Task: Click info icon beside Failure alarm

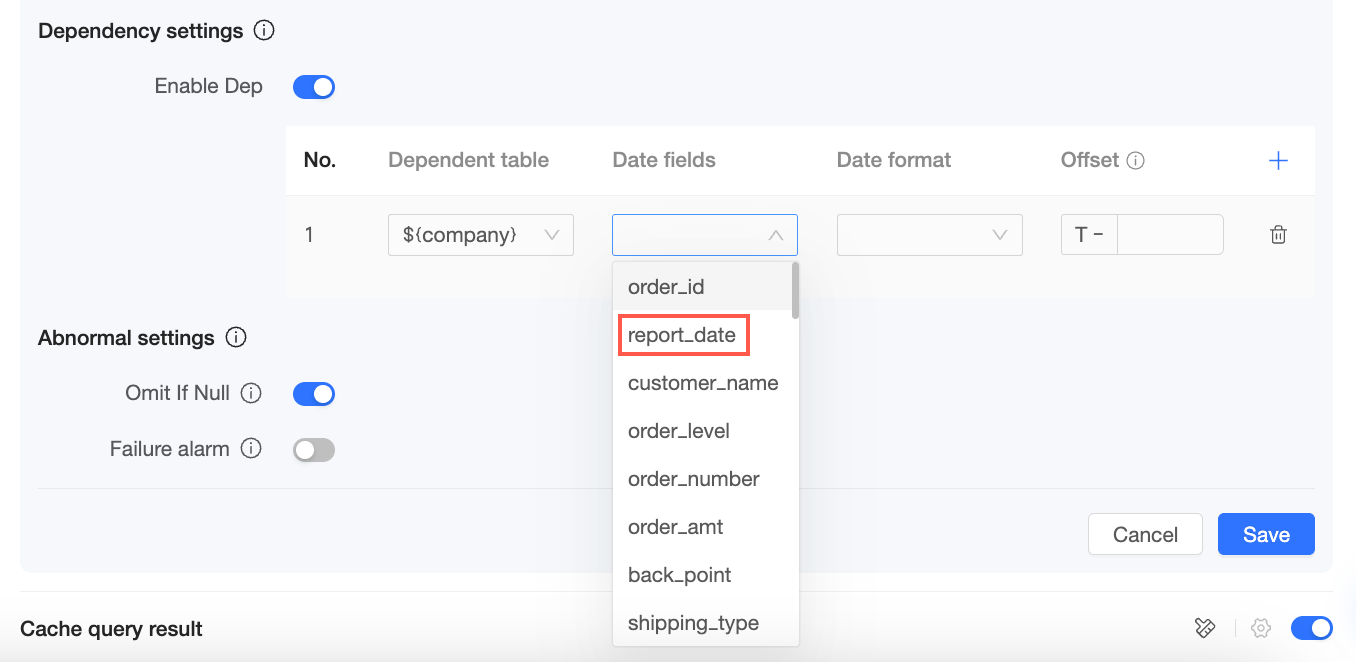Action: [x=252, y=449]
